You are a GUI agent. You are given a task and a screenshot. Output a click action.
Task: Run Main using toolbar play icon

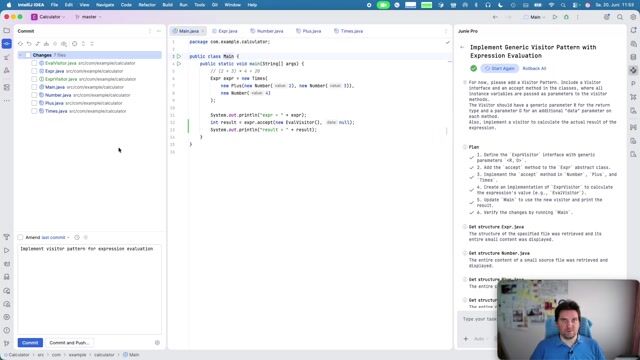click(555, 17)
